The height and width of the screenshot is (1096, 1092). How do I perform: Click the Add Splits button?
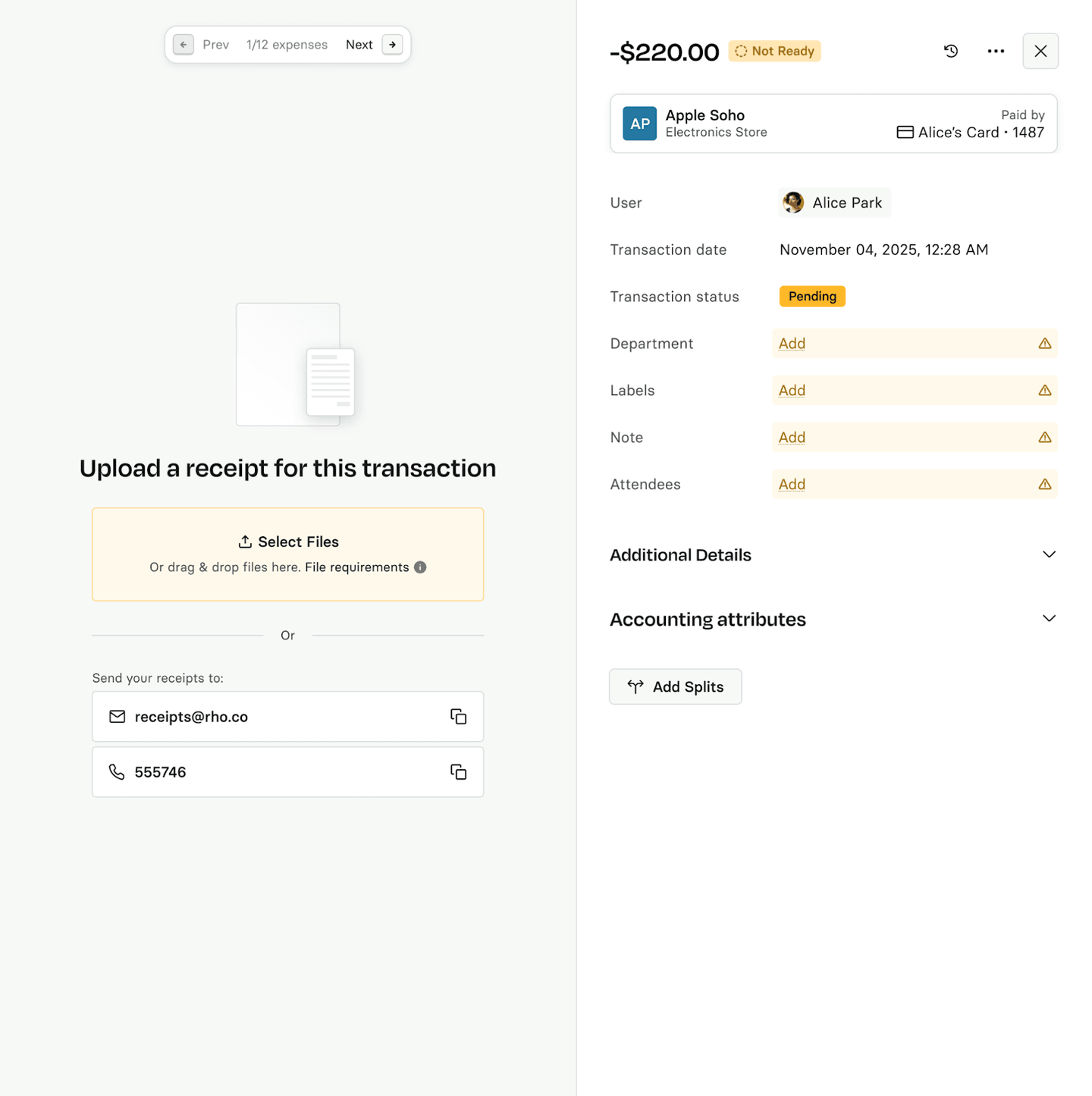(675, 686)
